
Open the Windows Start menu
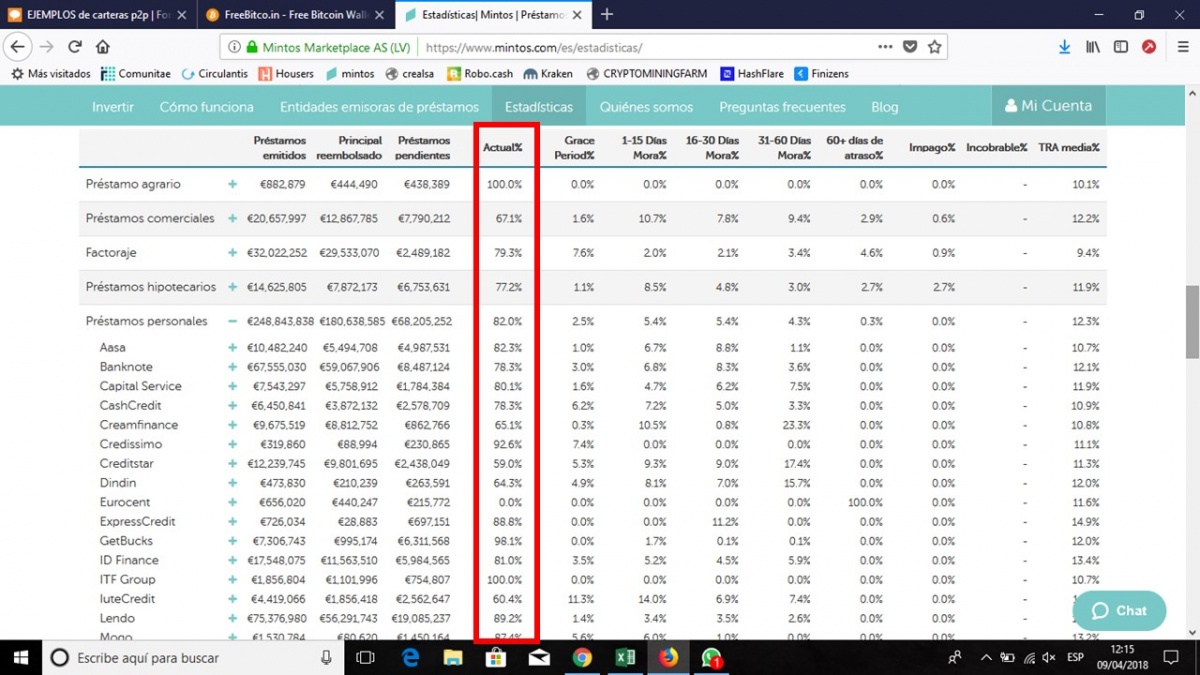[20, 658]
